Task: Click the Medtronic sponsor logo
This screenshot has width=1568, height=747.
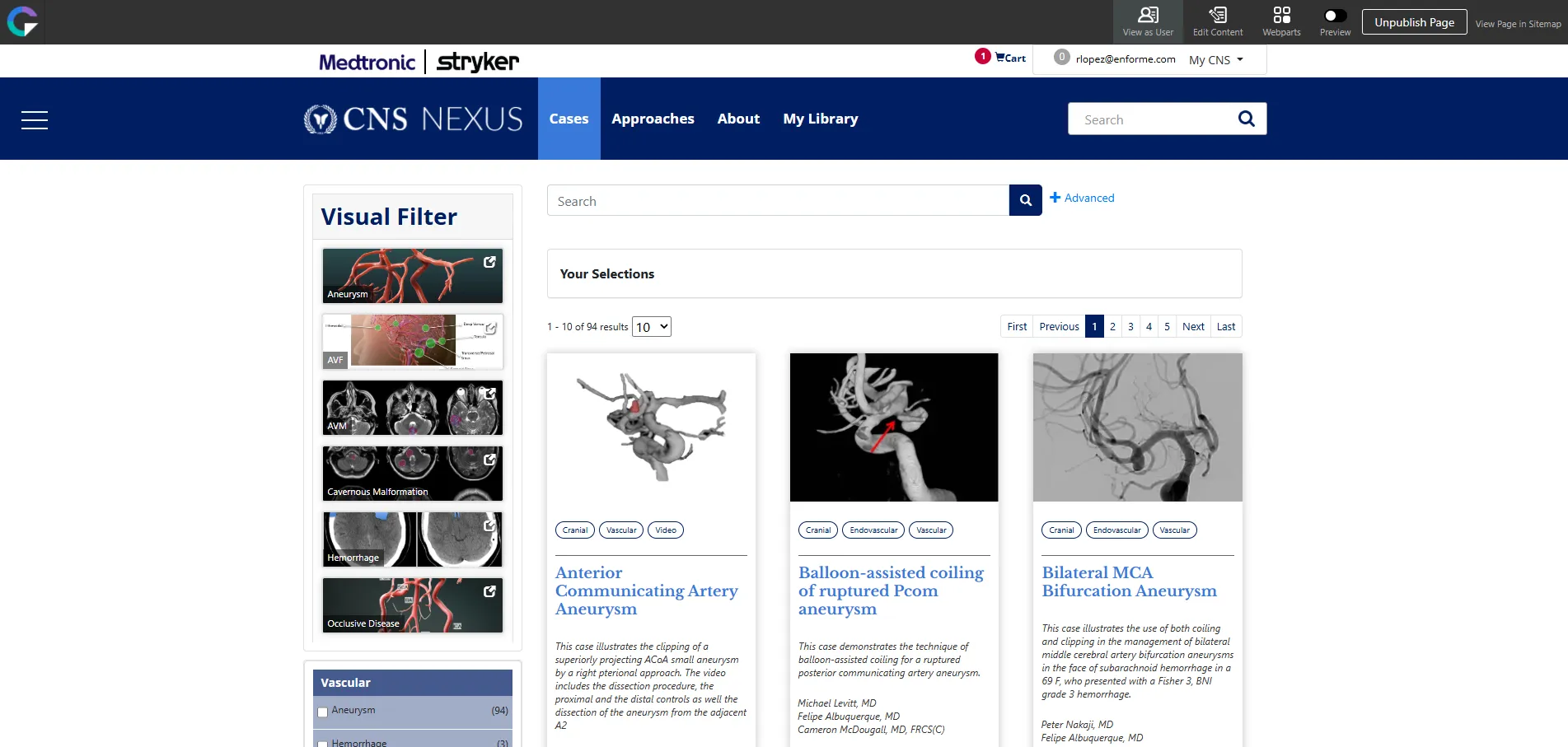Action: [x=367, y=62]
